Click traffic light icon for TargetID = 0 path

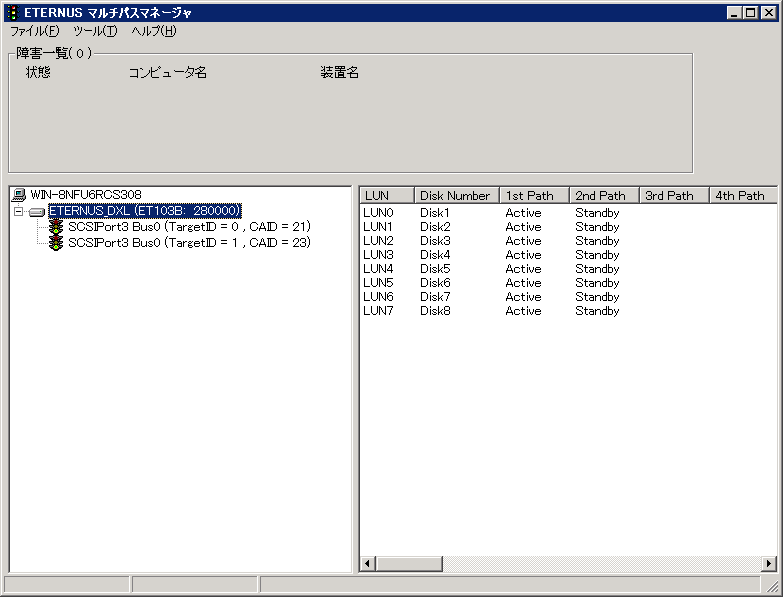(x=56, y=227)
